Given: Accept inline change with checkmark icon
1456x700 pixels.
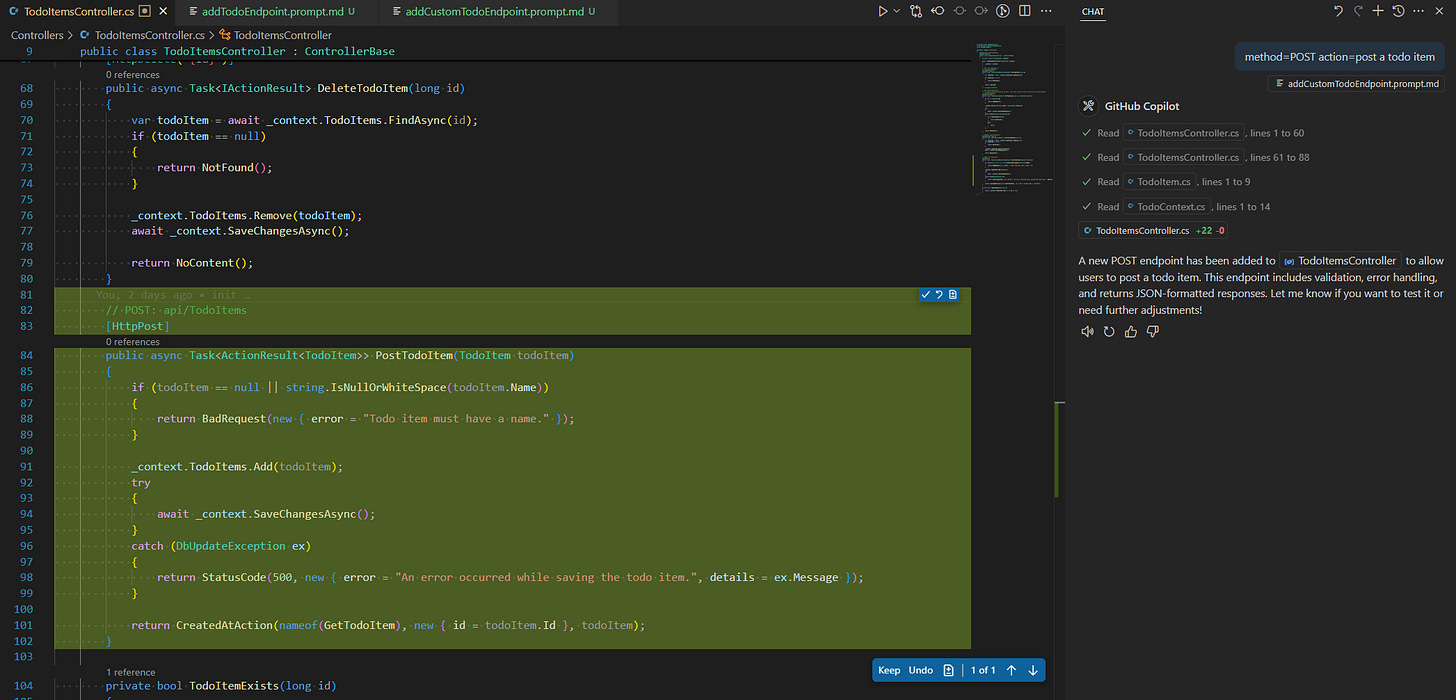Looking at the screenshot, I should pyautogui.click(x=926, y=294).
